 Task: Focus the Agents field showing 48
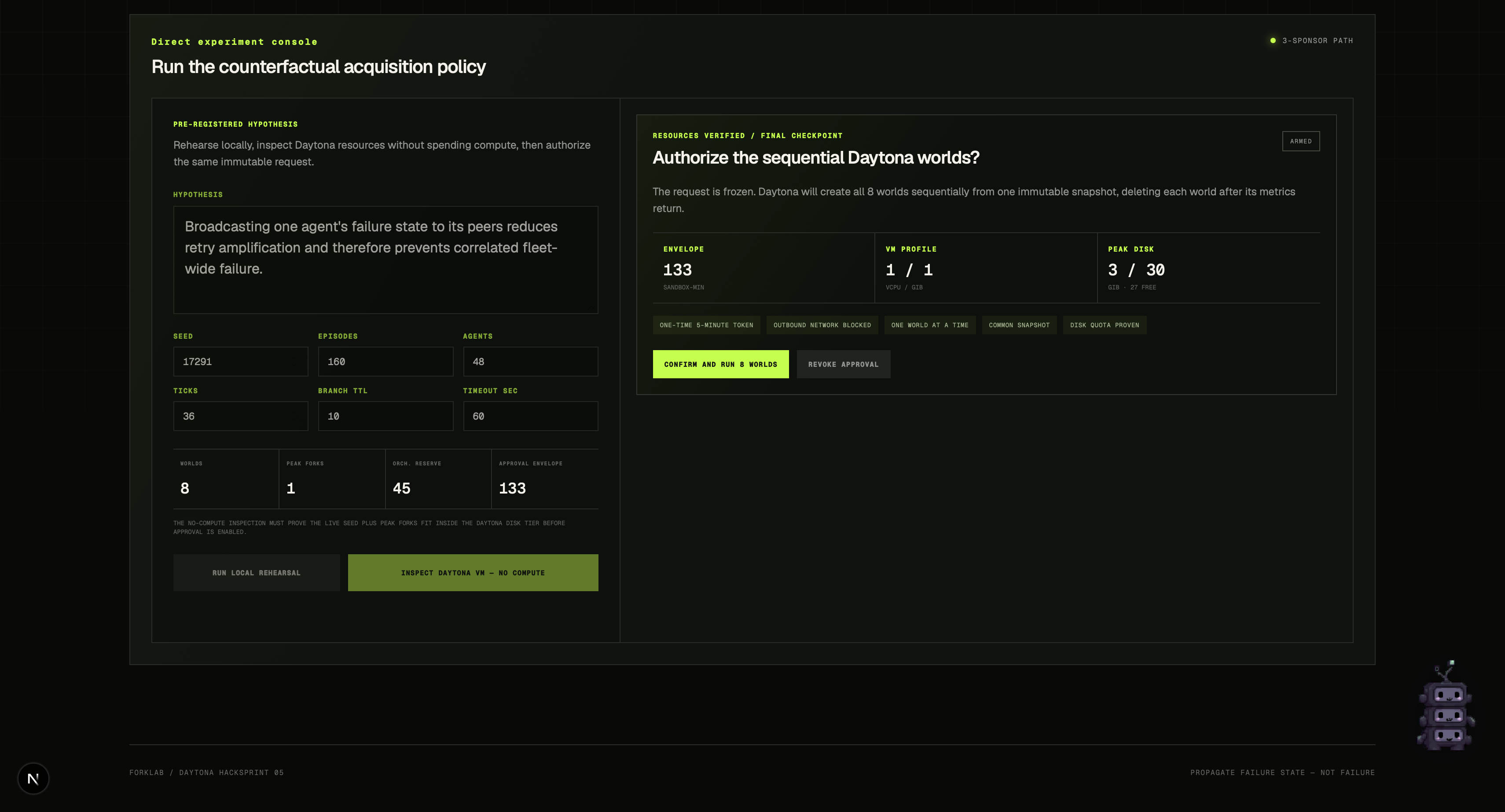pyautogui.click(x=530, y=362)
